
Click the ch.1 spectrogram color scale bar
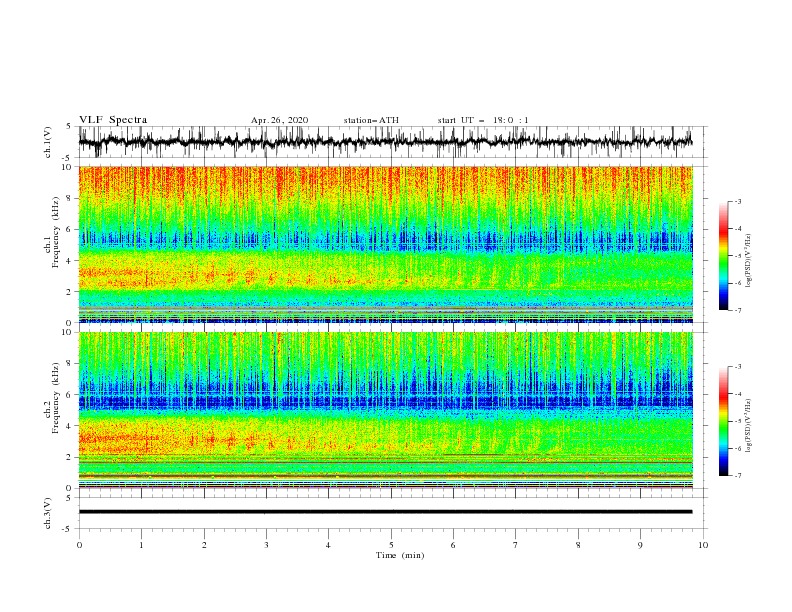point(723,256)
